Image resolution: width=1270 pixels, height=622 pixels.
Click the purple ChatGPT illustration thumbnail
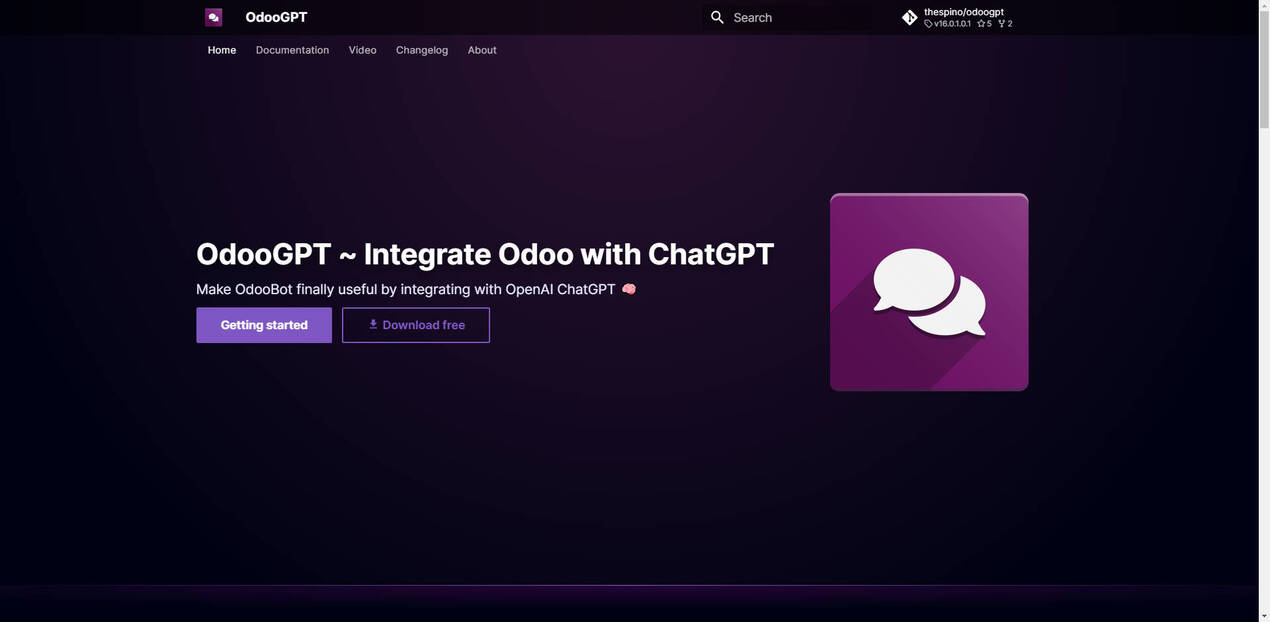pos(929,291)
